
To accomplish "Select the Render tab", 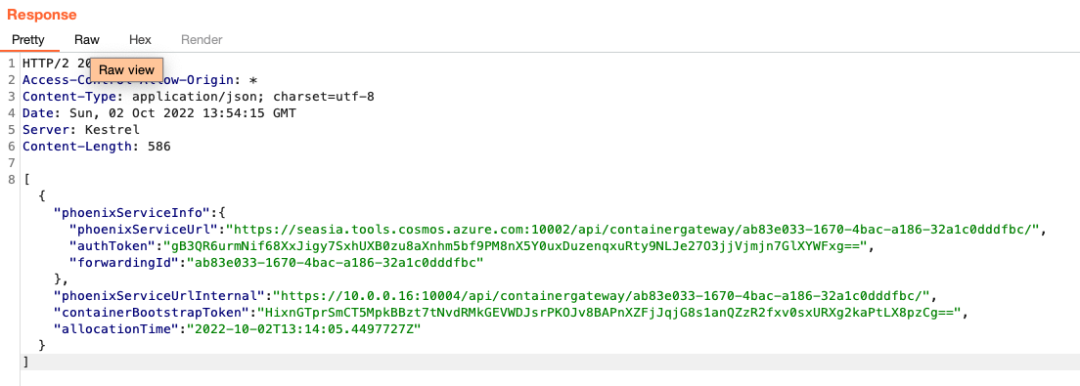I will pyautogui.click(x=202, y=40).
